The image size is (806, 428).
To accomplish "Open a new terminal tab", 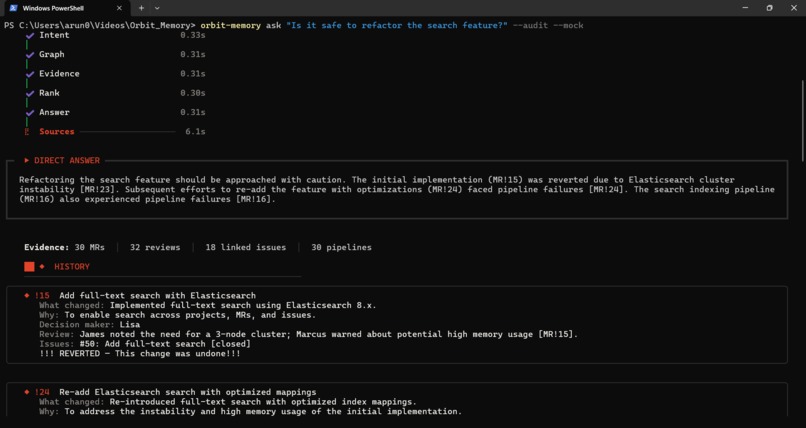I will click(141, 8).
